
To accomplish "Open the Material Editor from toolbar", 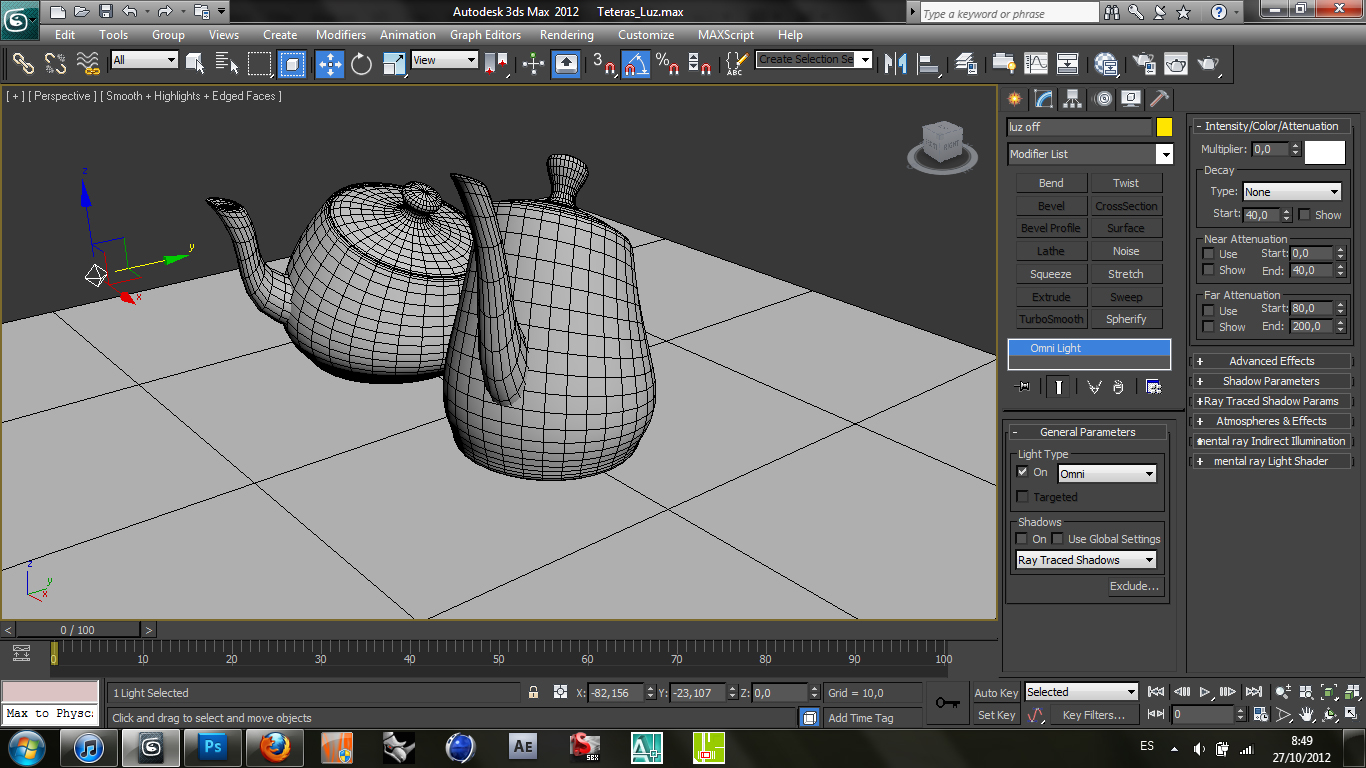I will pos(1106,64).
